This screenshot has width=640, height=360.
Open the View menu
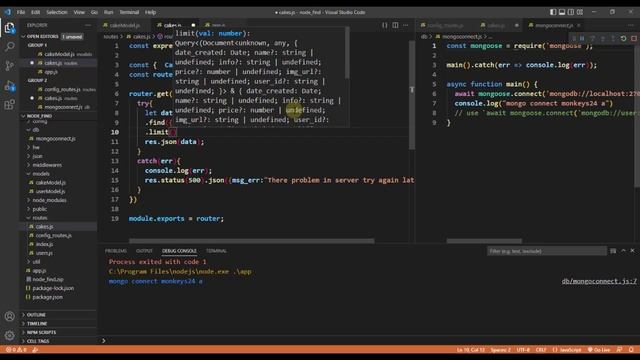[x=79, y=12]
